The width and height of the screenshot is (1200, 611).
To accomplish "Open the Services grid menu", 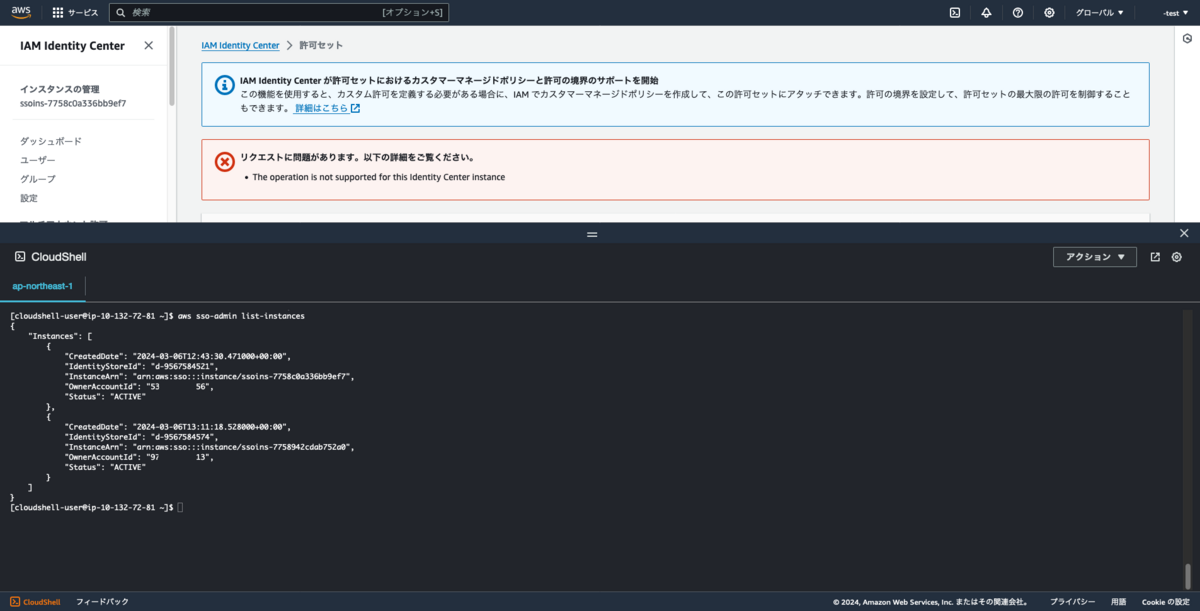I will [75, 13].
